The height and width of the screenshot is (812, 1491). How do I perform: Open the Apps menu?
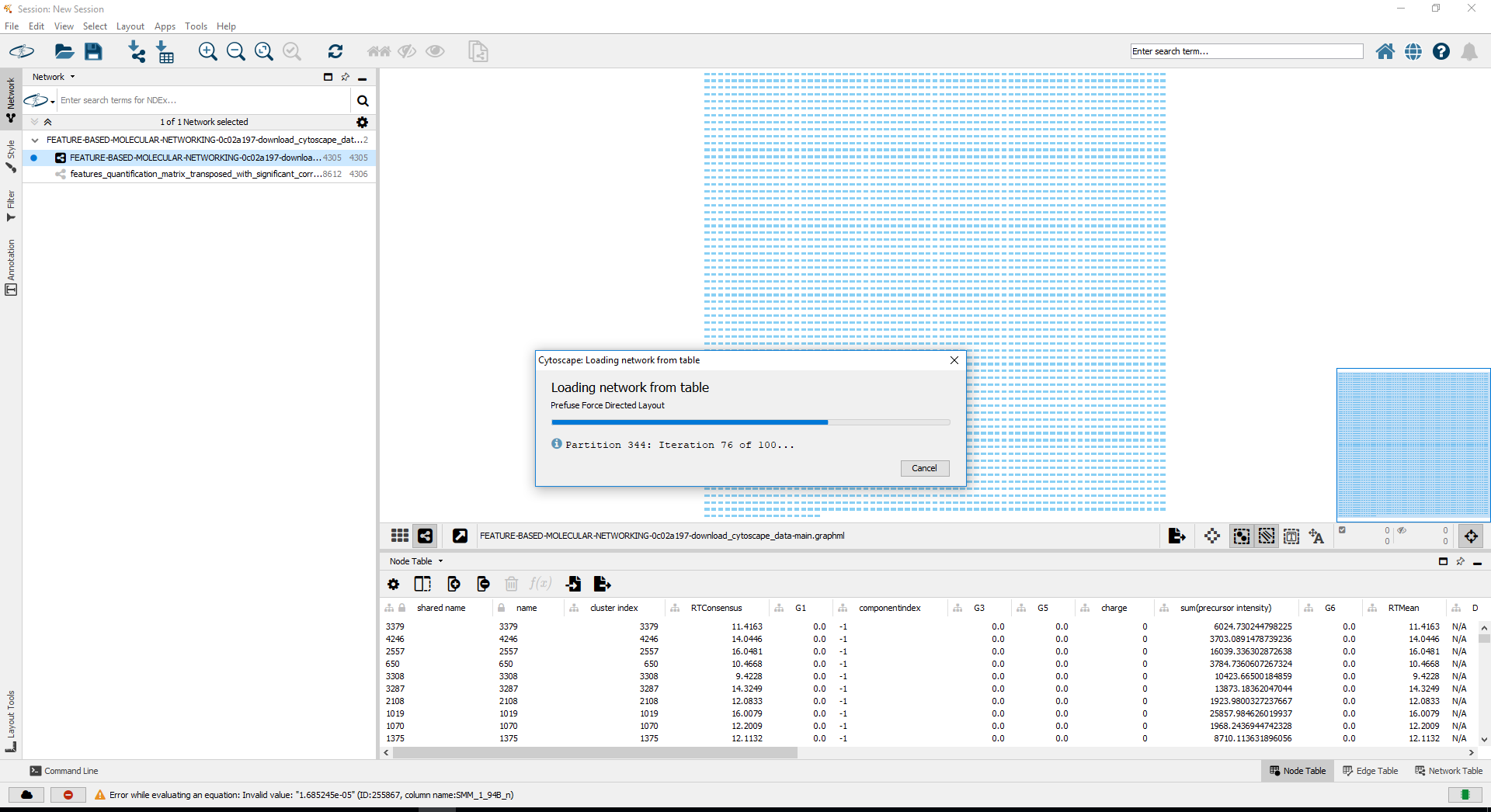164,26
